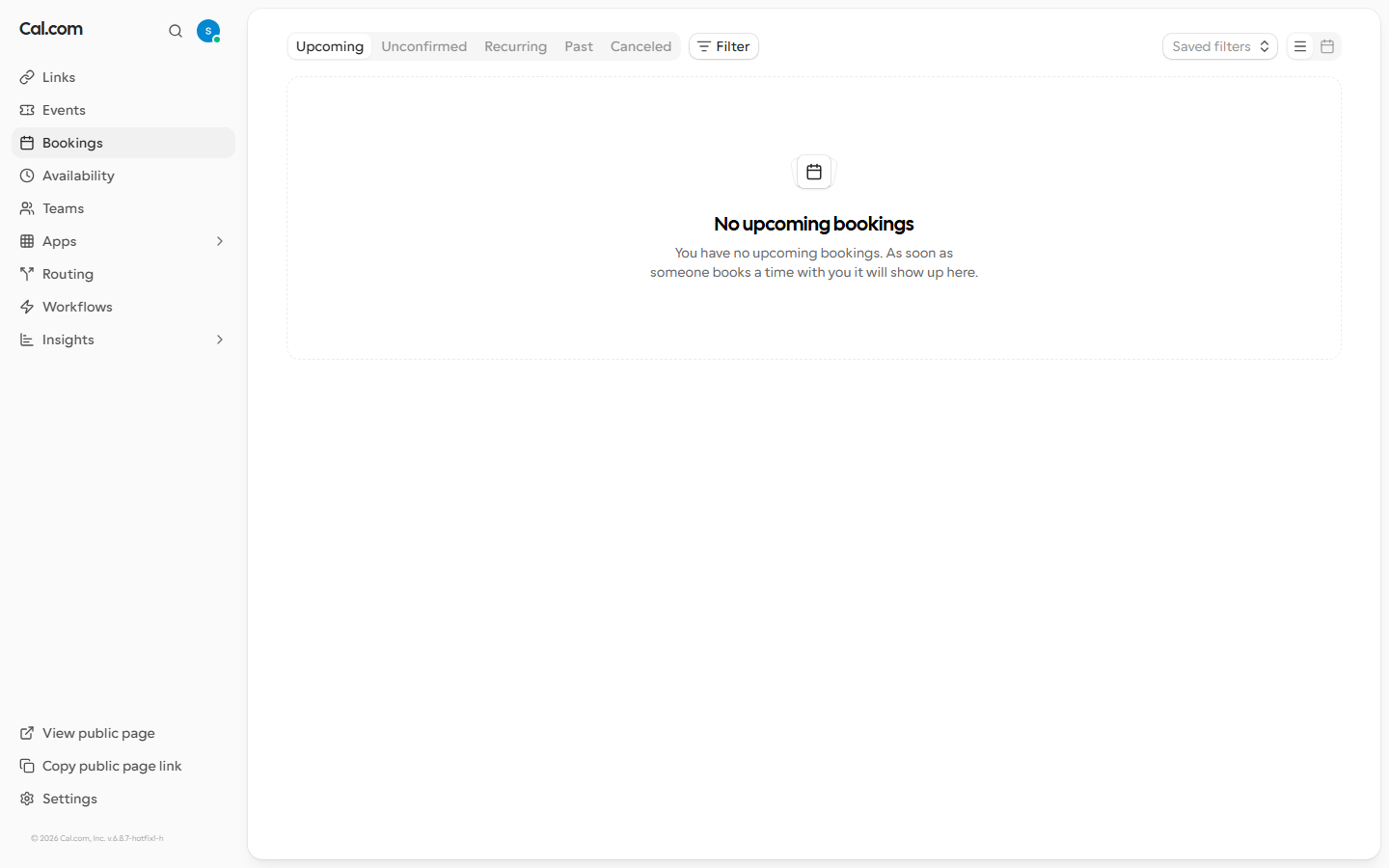Viewport: 1389px width, 868px height.
Task: Open the search magnifier icon
Action: tap(176, 31)
